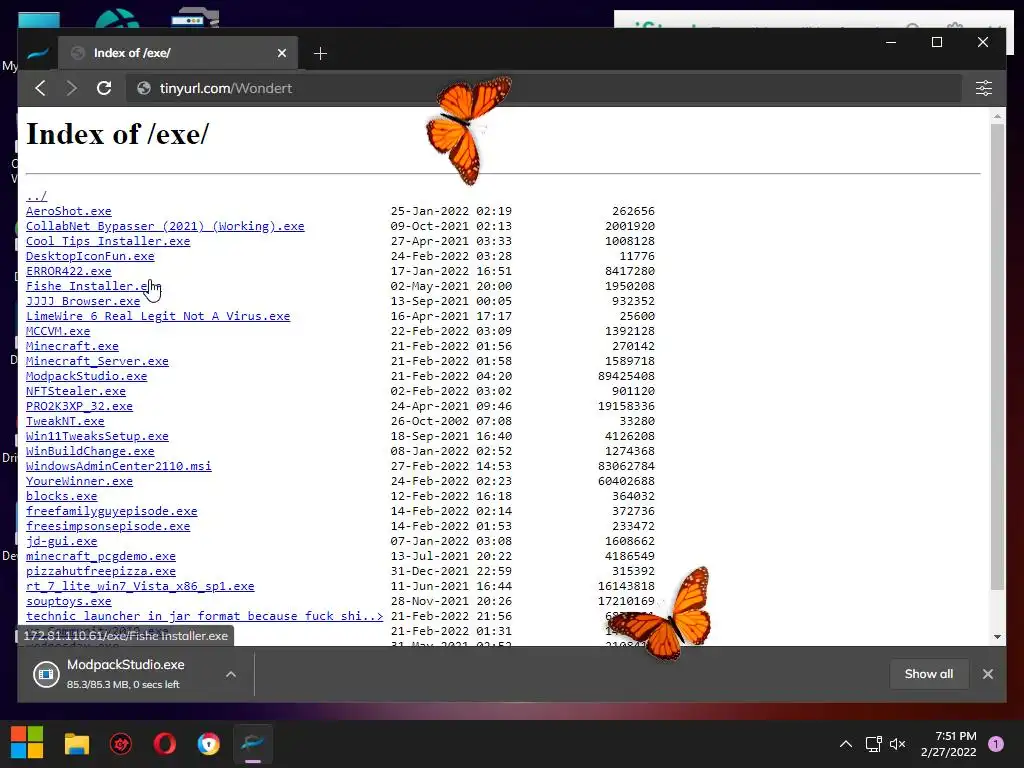Click the pizzahutfreepizza.exe link
Viewport: 1024px width, 768px height.
[x=101, y=571]
